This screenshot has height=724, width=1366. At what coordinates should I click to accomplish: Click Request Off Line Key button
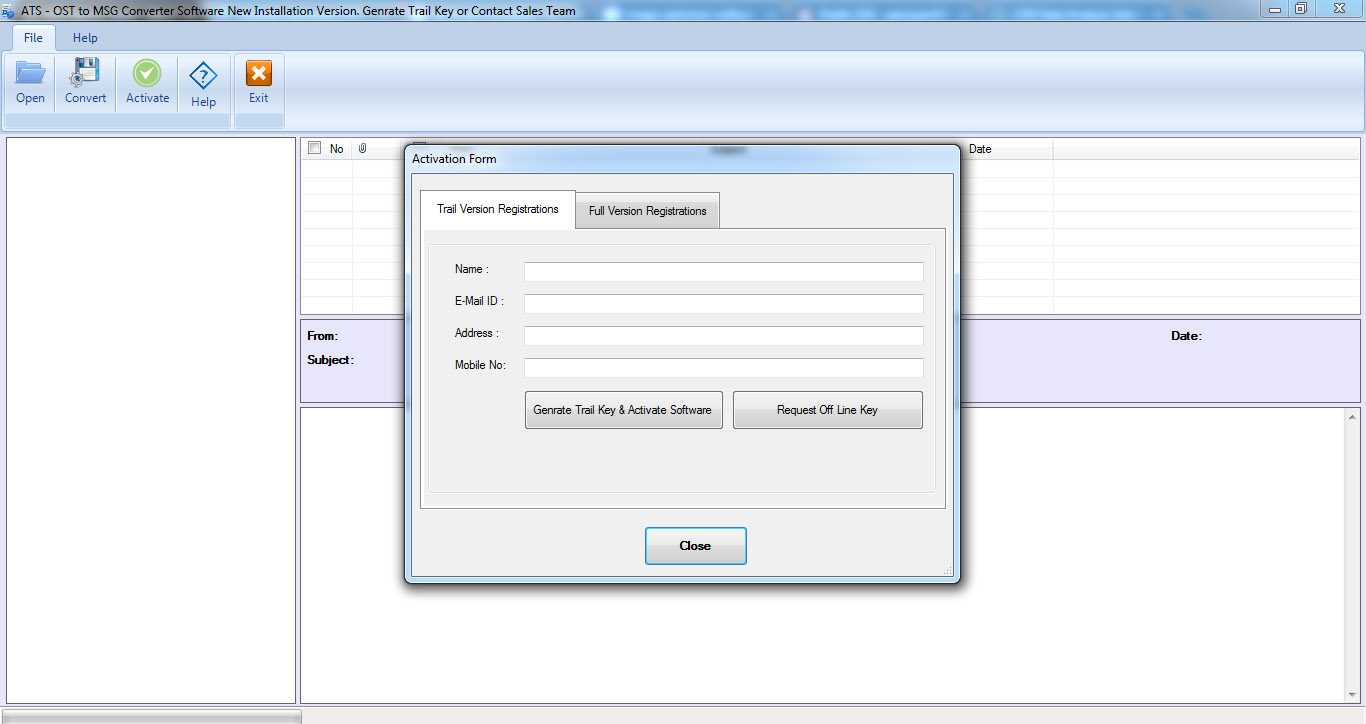click(827, 410)
